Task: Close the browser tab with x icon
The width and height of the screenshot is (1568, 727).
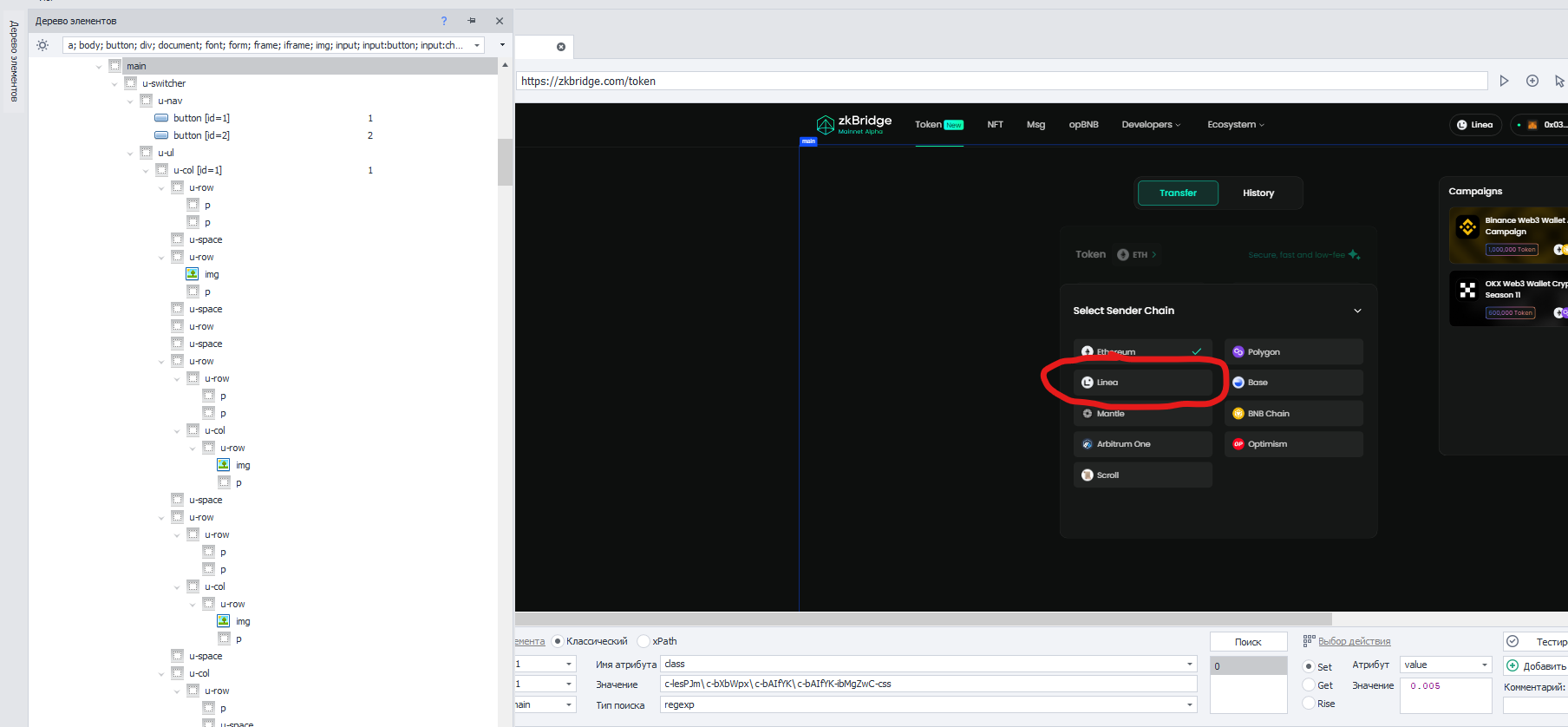Action: click(x=561, y=47)
